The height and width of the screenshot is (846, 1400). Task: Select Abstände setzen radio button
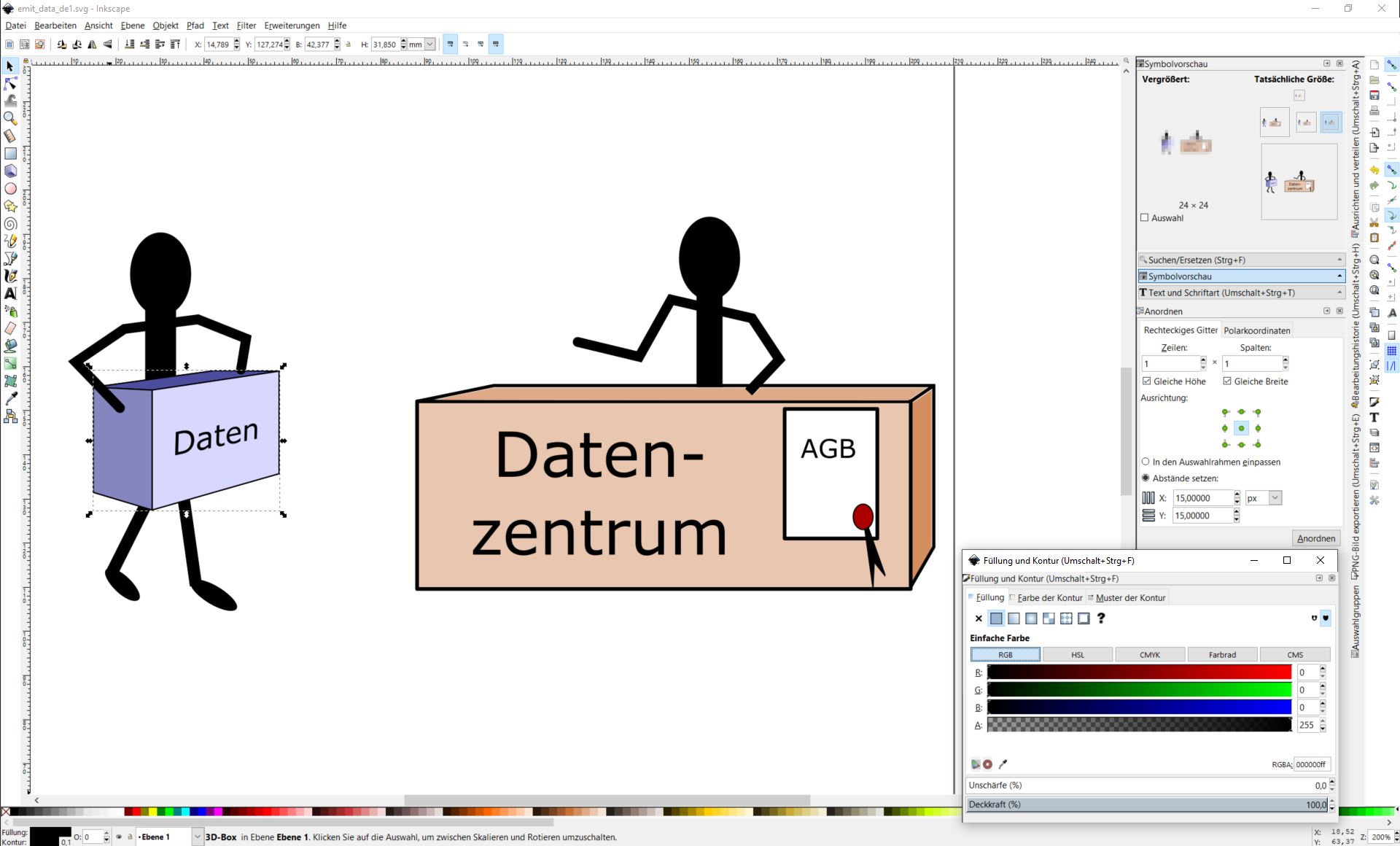tap(1146, 478)
